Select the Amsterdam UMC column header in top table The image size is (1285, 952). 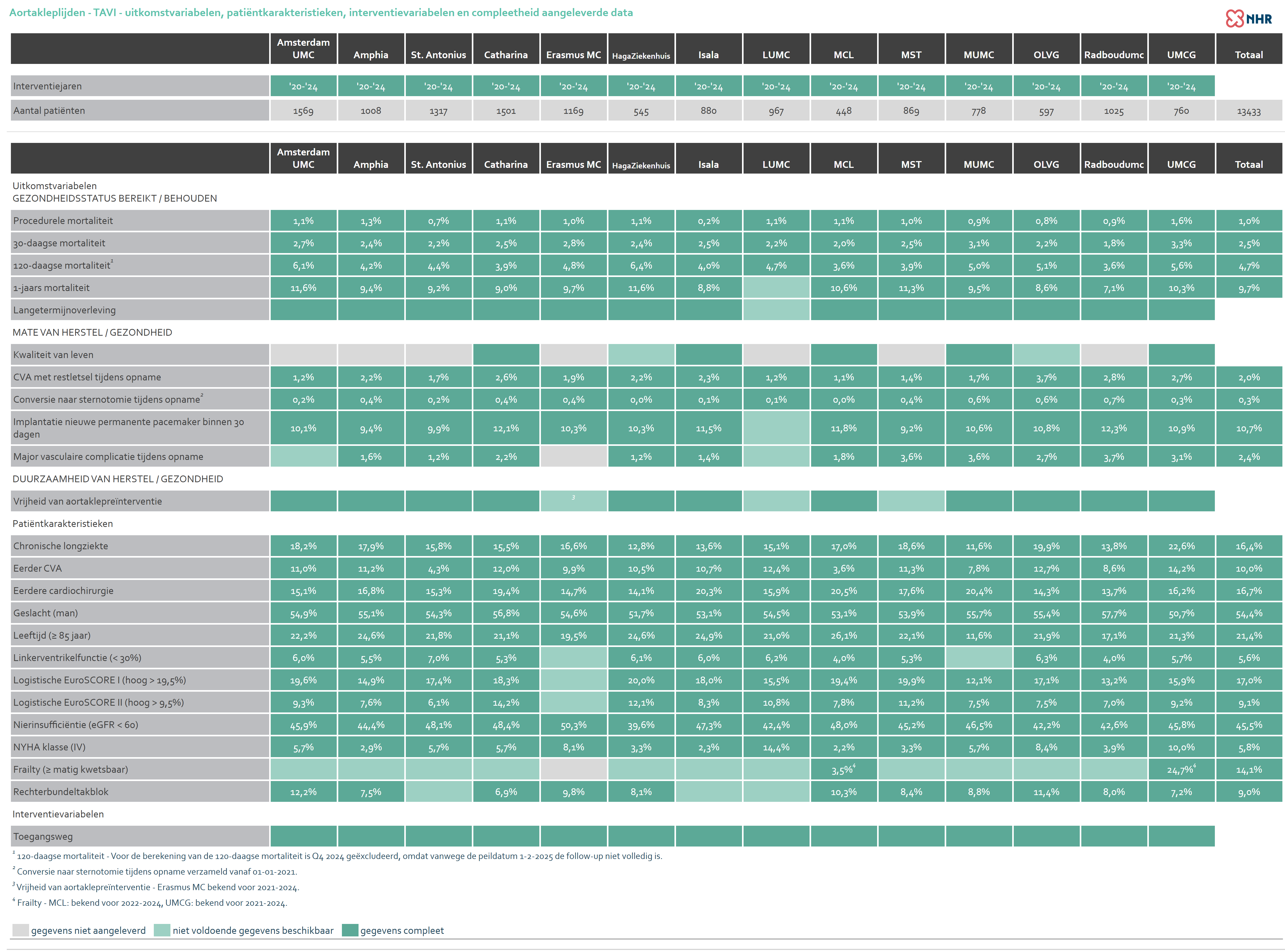pos(303,48)
